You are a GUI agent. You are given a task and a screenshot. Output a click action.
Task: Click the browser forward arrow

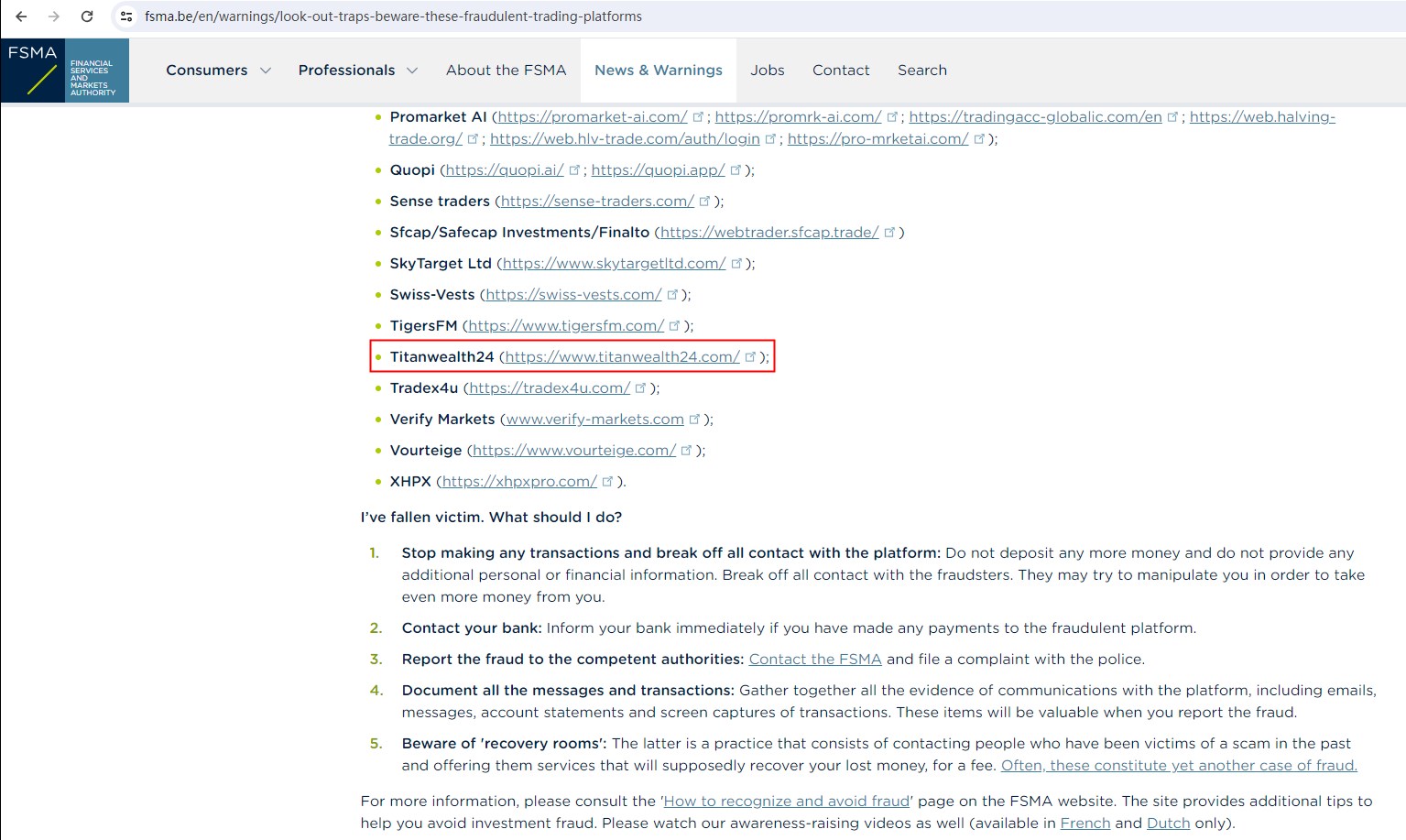(x=54, y=16)
